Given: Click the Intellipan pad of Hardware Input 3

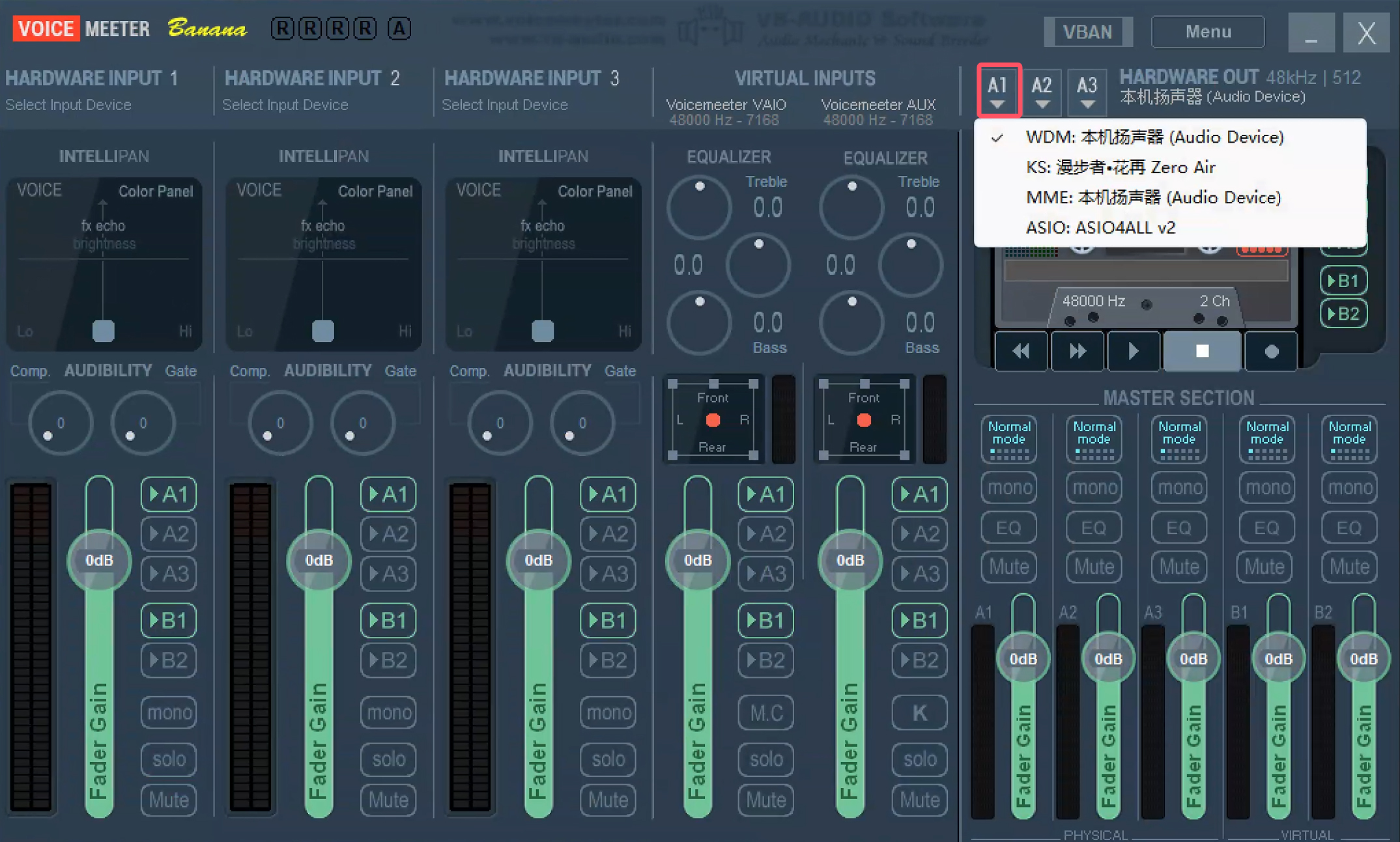Looking at the screenshot, I should coord(543,263).
